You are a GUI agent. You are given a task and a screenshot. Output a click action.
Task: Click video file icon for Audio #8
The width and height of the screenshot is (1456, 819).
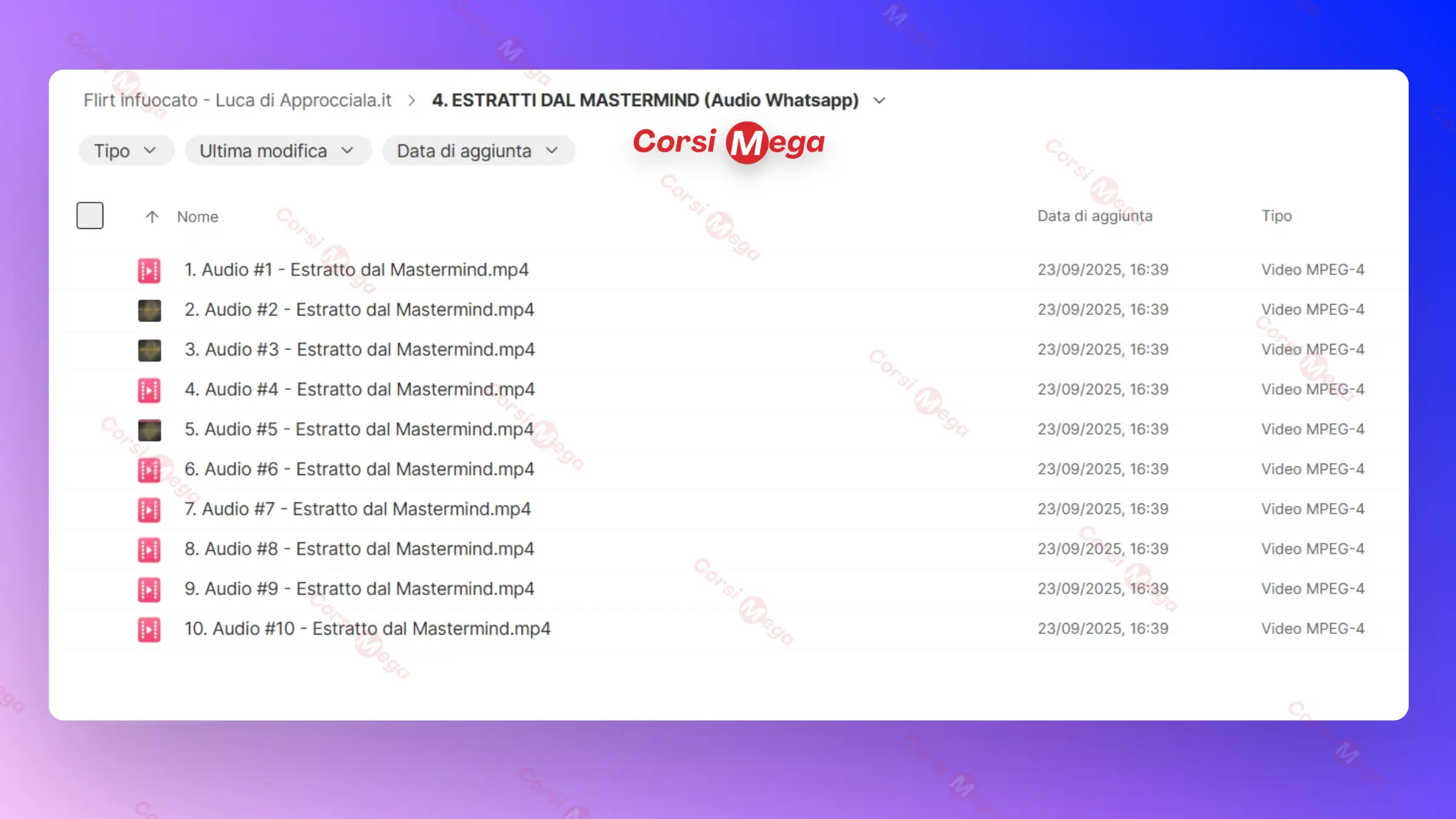(x=149, y=550)
